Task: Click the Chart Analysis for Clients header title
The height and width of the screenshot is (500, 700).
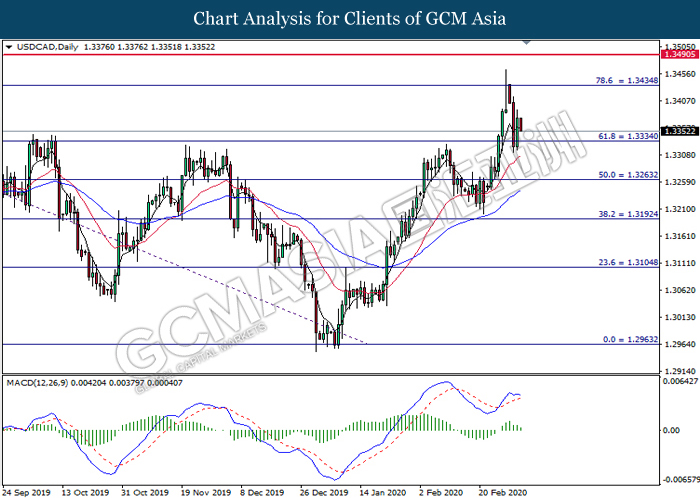Action: point(349,18)
